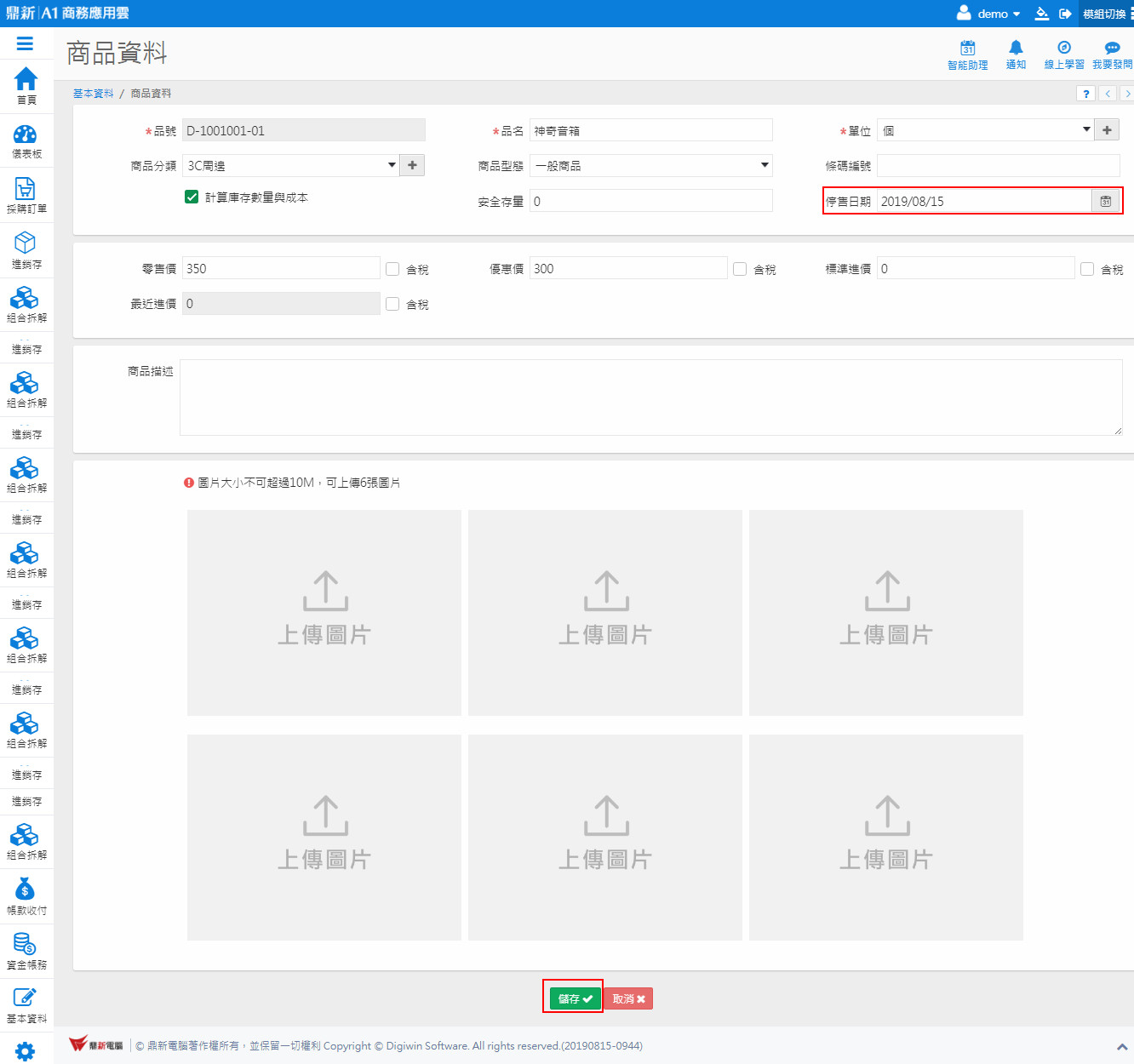Click the red 取消 cancel button

pos(628,998)
